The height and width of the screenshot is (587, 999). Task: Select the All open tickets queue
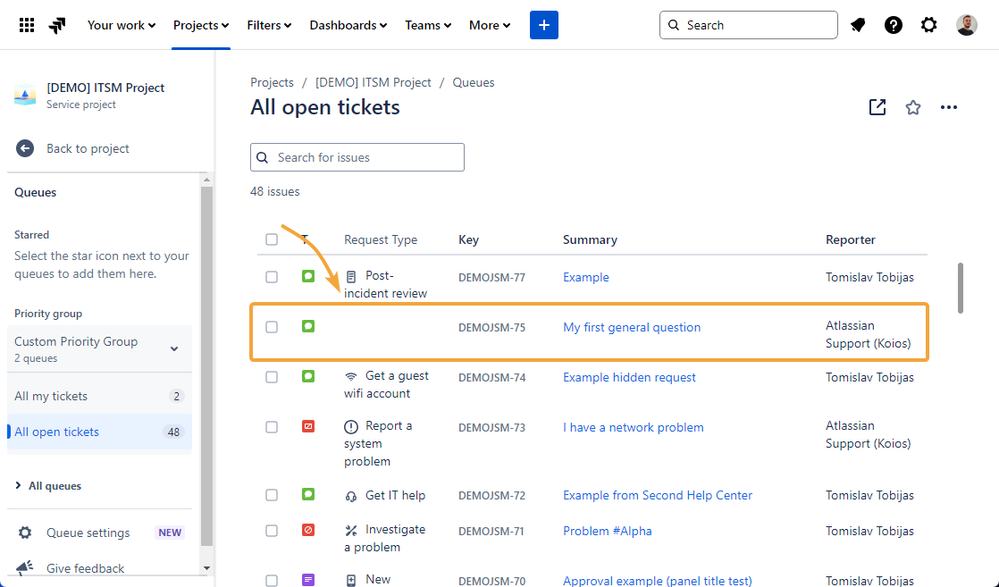pyautogui.click(x=99, y=431)
